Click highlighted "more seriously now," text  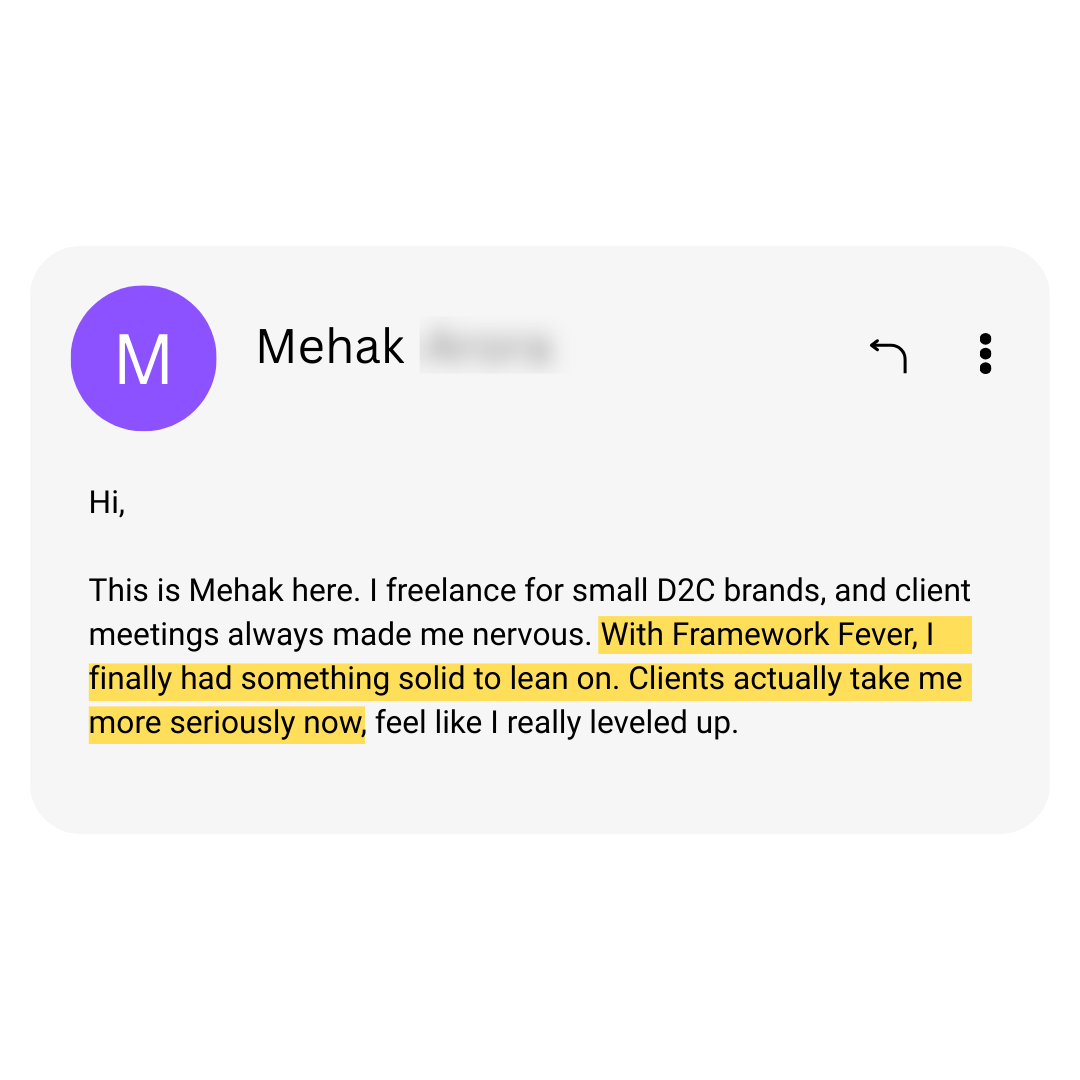tap(227, 723)
